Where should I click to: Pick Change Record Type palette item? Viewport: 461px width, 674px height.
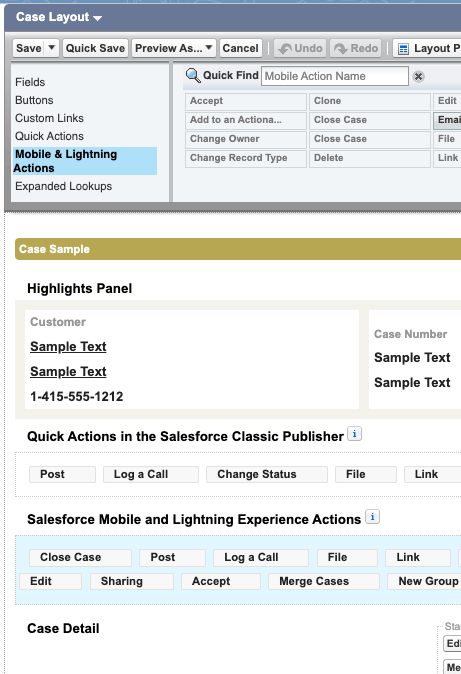[x=246, y=158]
